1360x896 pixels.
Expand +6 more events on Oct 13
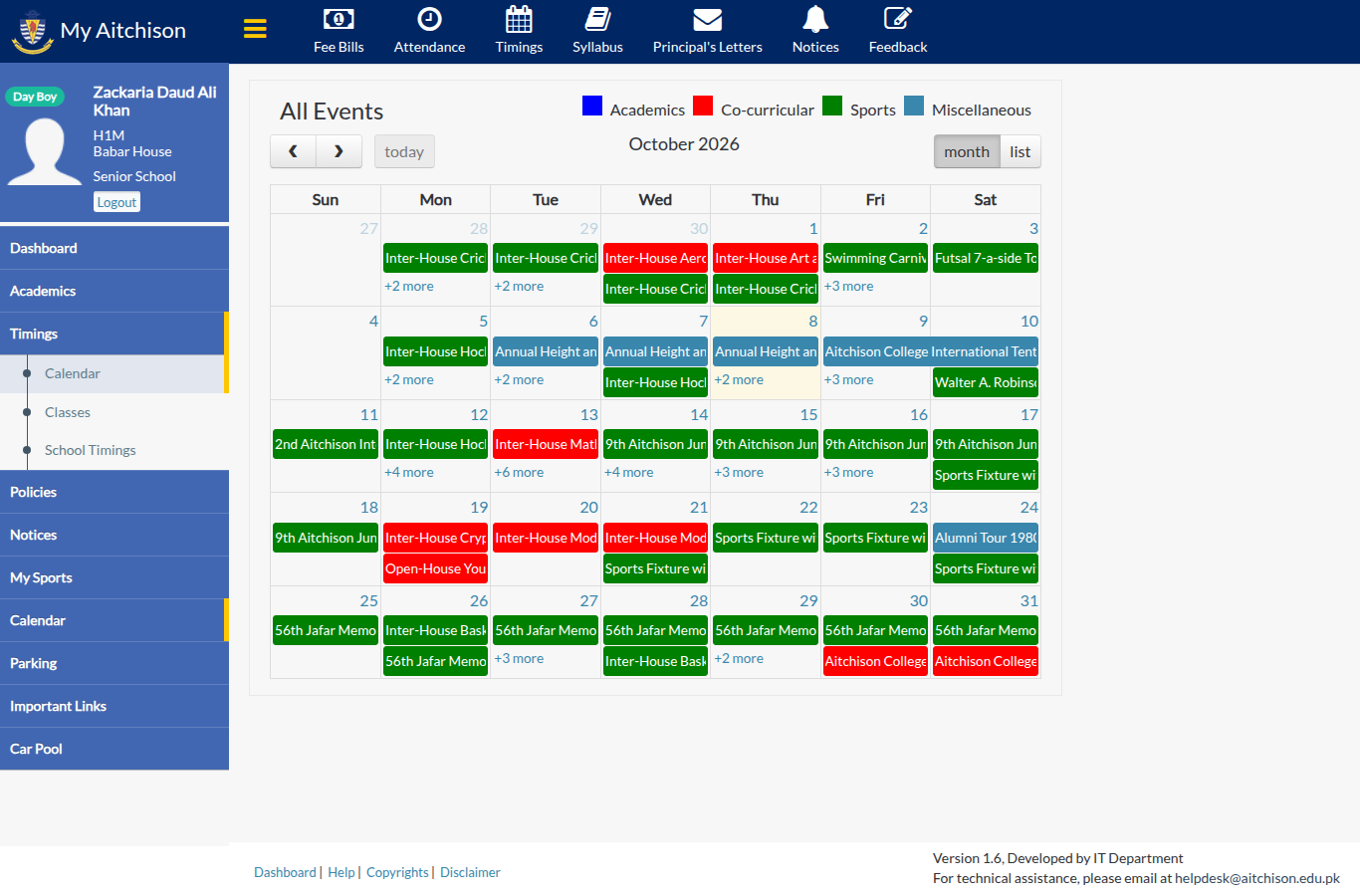pyautogui.click(x=519, y=472)
